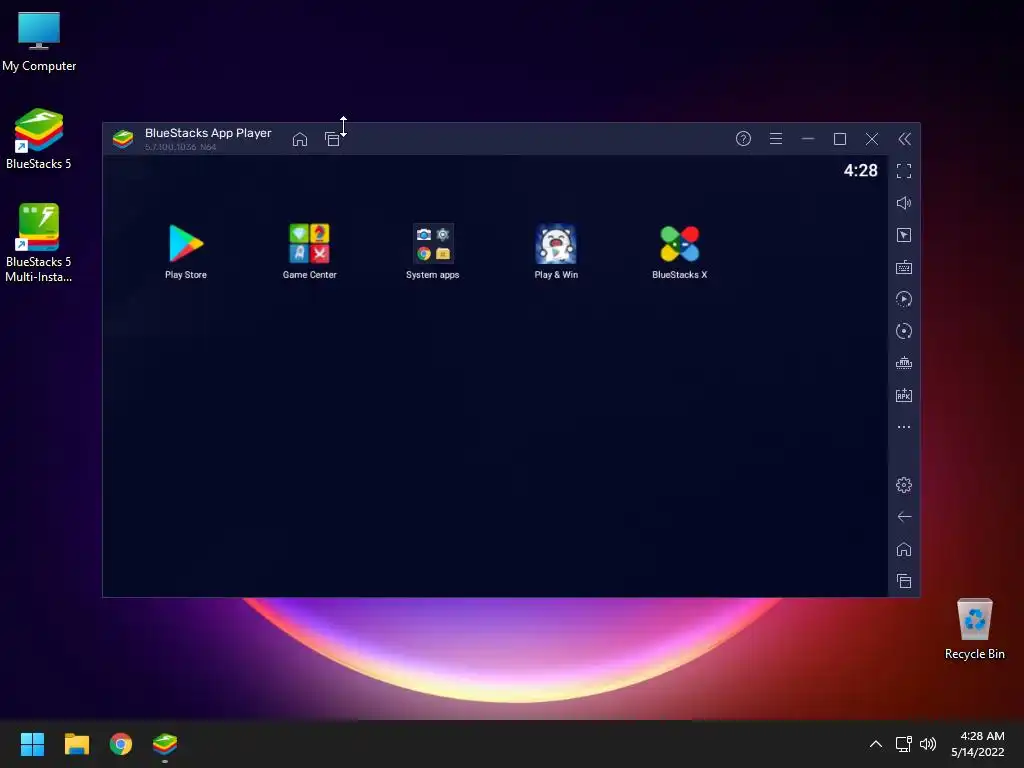Open BlueStacks settings gear

point(904,485)
